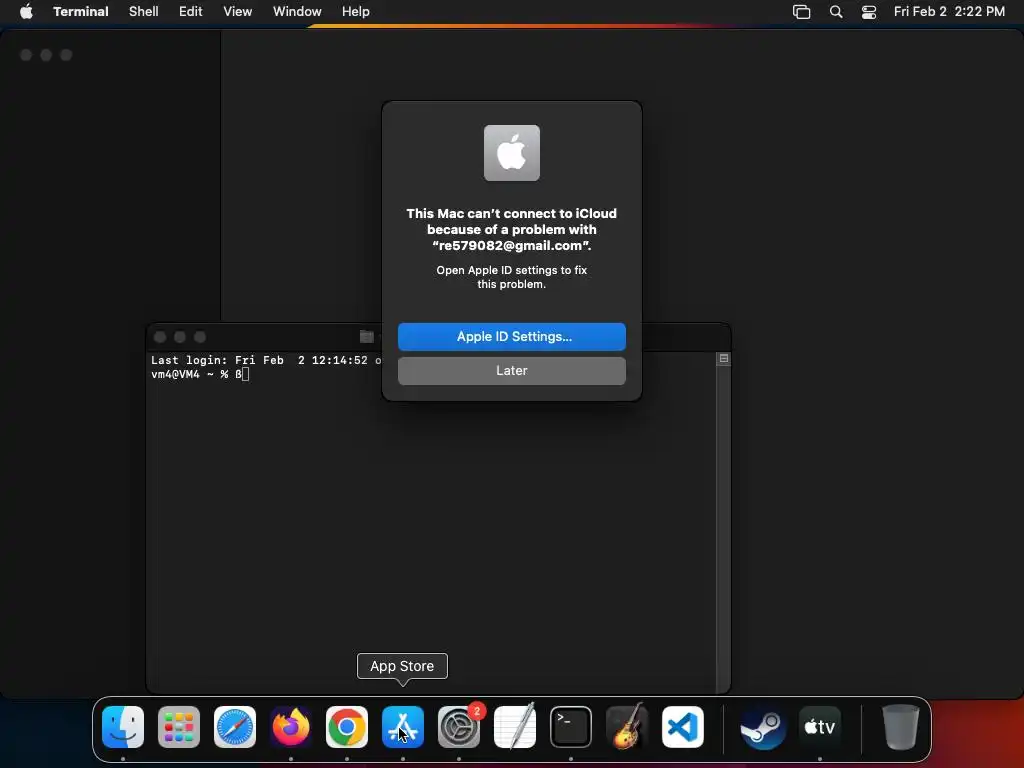1024x768 pixels.
Task: Open Spotlight search in menu bar
Action: pos(836,12)
